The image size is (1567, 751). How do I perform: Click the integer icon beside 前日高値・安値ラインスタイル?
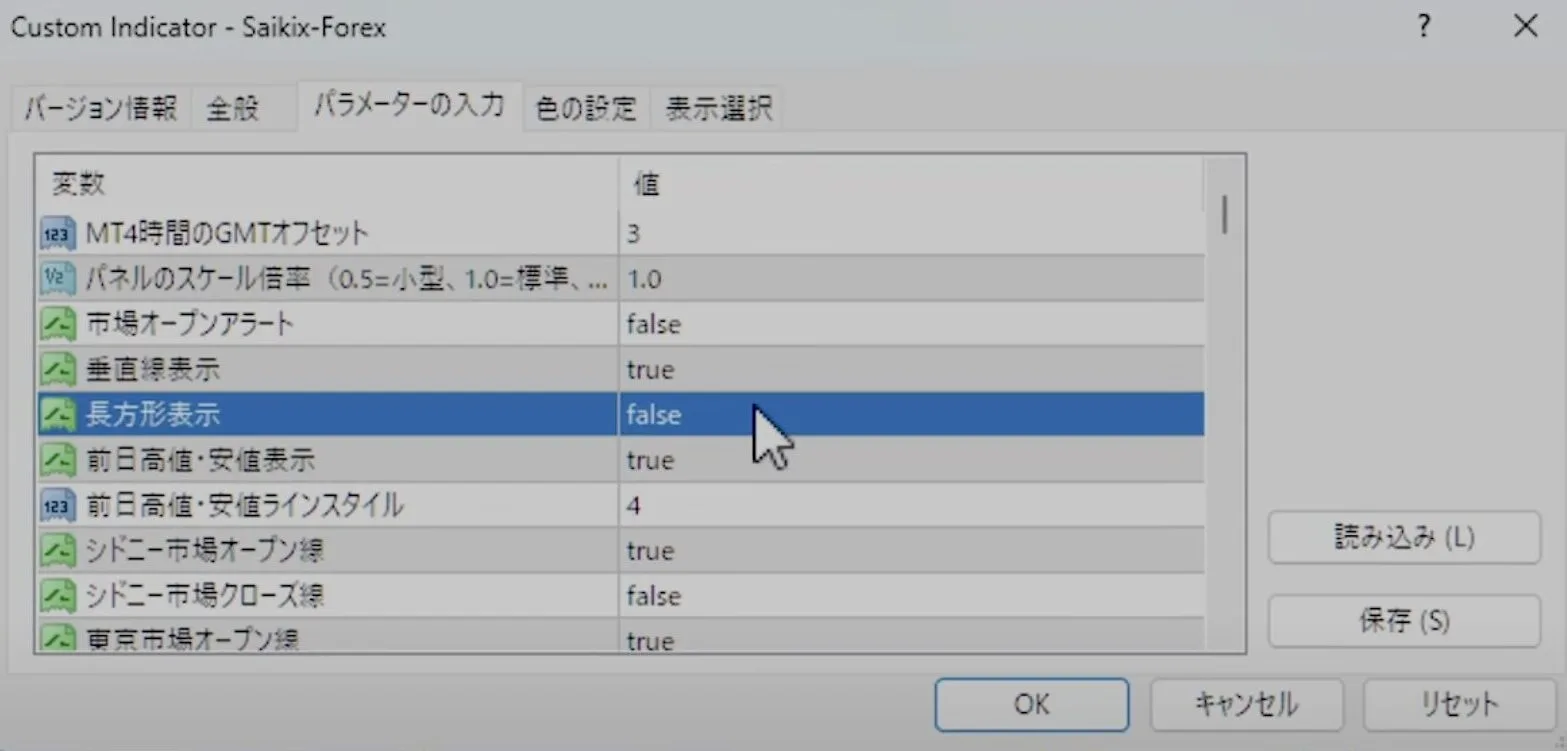[x=57, y=506]
